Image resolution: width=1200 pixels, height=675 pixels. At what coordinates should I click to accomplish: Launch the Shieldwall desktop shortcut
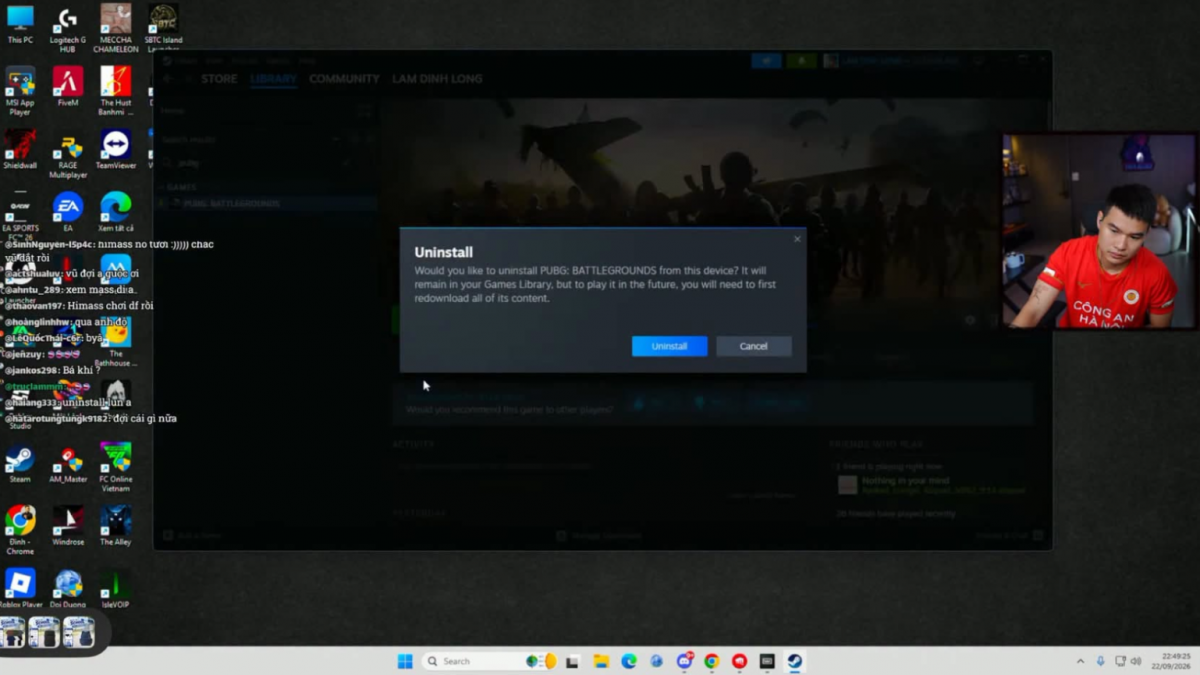(x=20, y=150)
